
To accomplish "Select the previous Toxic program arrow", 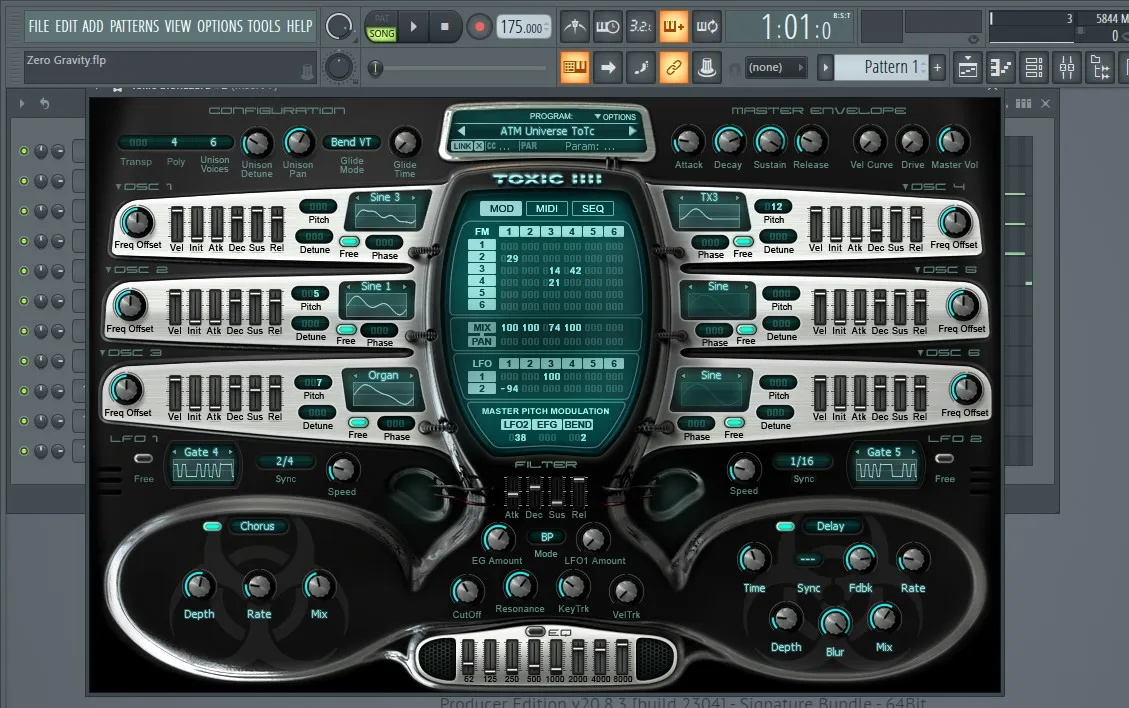I will (462, 131).
